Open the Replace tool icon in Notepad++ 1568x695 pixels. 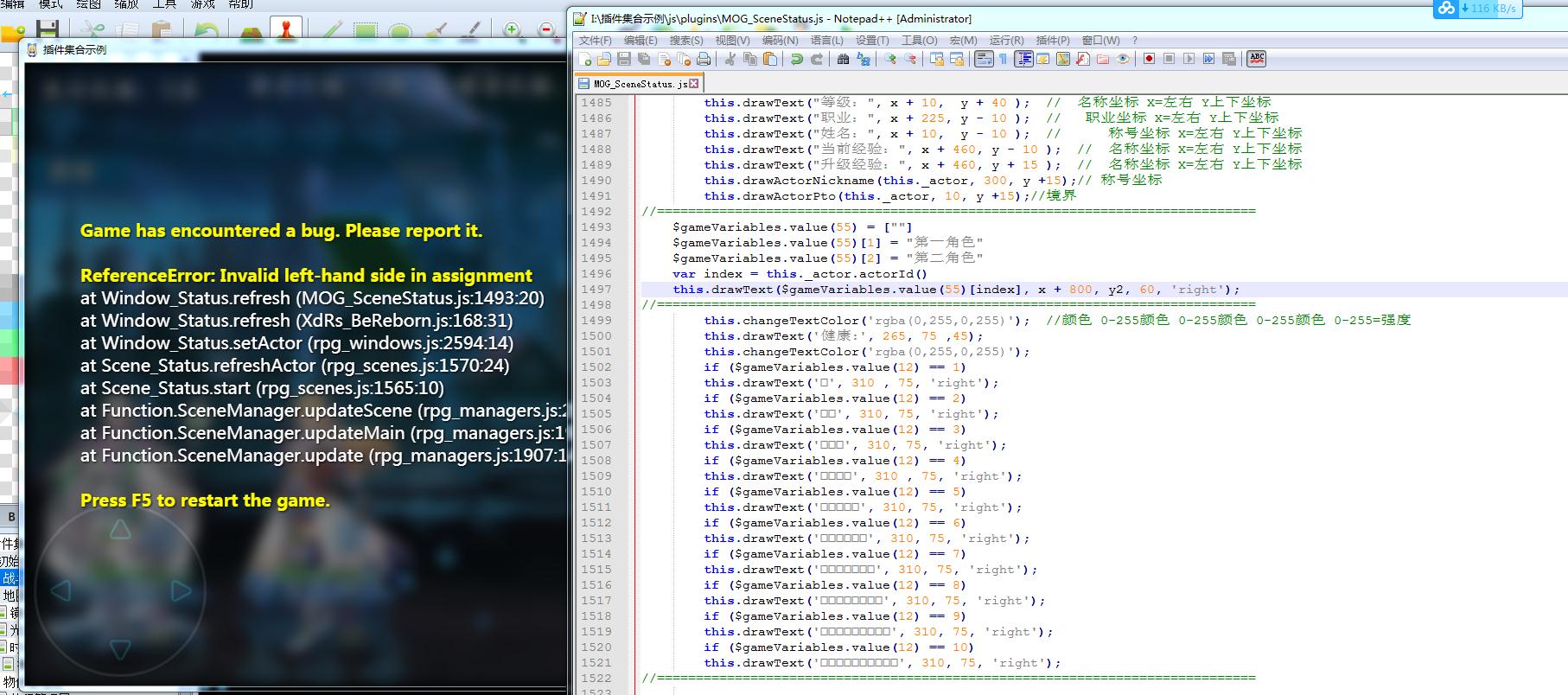coord(863,59)
